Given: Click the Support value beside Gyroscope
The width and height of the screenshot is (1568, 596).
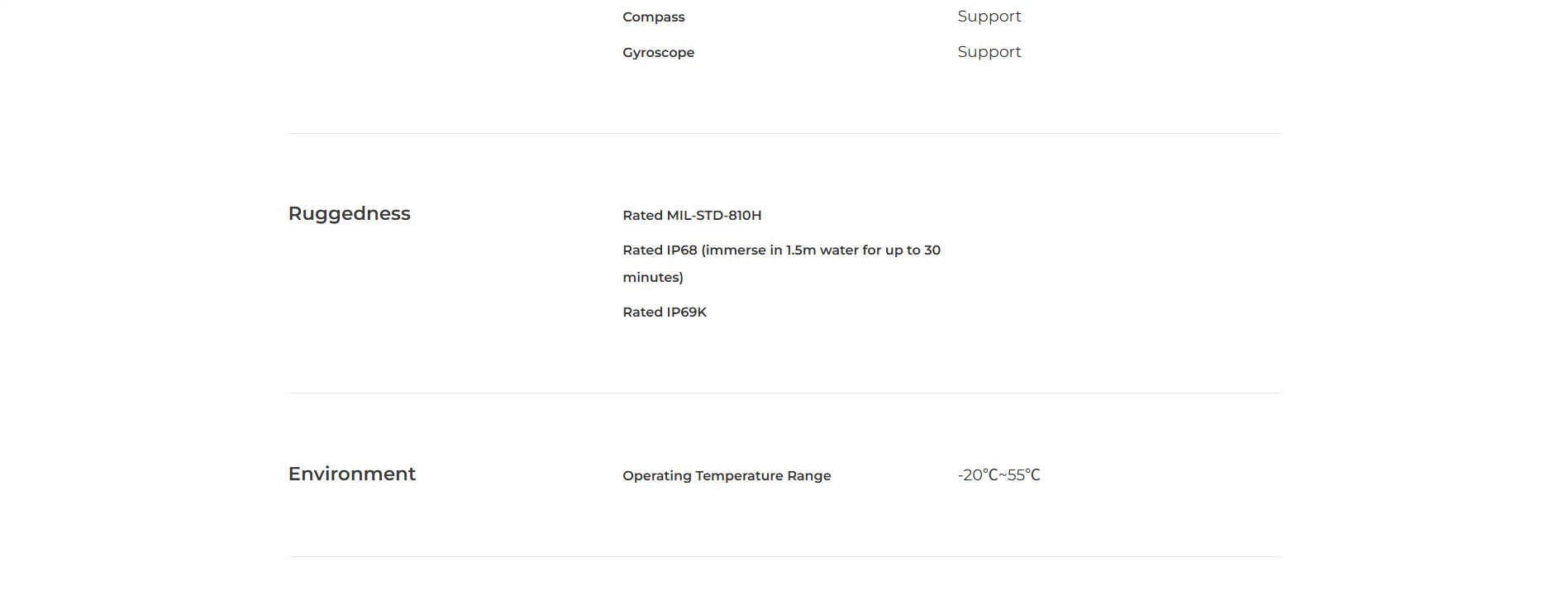Looking at the screenshot, I should point(989,52).
